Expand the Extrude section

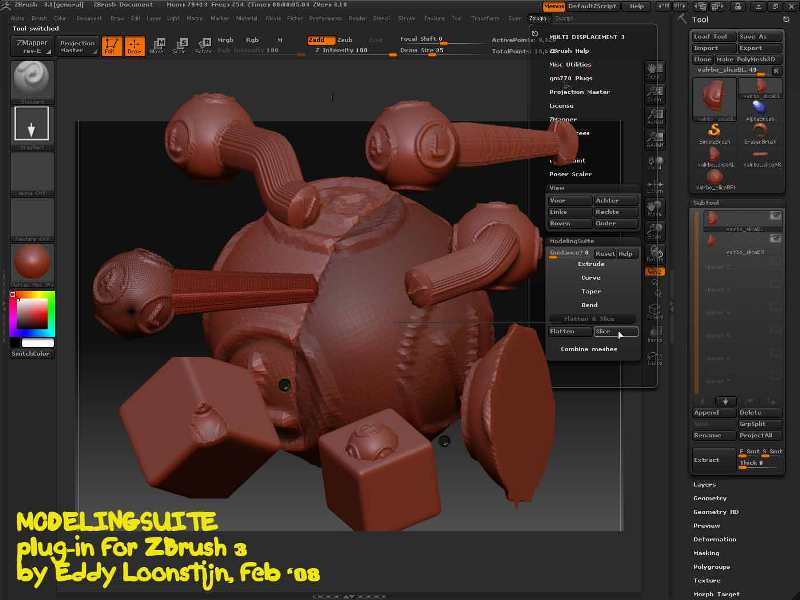tap(591, 264)
